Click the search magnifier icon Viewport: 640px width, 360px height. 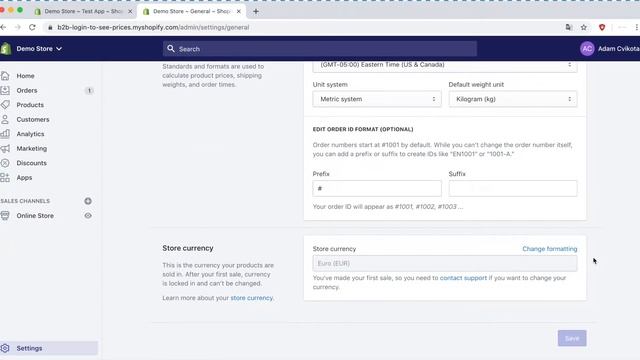[x=171, y=49]
